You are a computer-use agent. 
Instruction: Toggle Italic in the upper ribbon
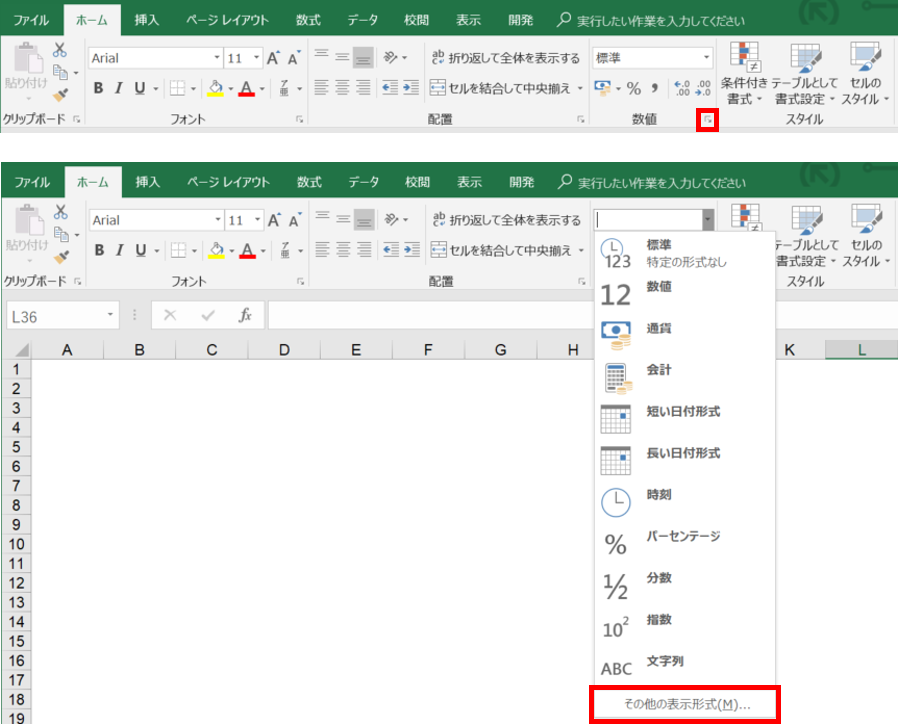[119, 88]
